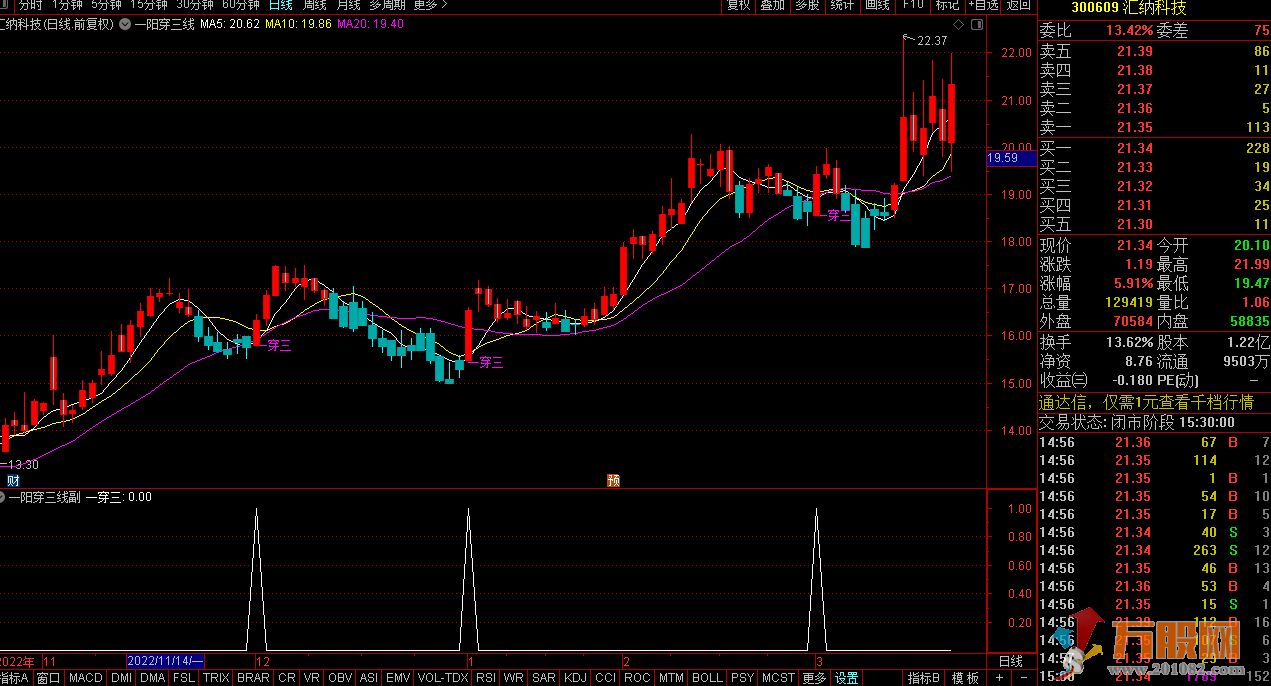The width and height of the screenshot is (1271, 686).
Task: Switch to the 分时 time-share view
Action: point(30,5)
